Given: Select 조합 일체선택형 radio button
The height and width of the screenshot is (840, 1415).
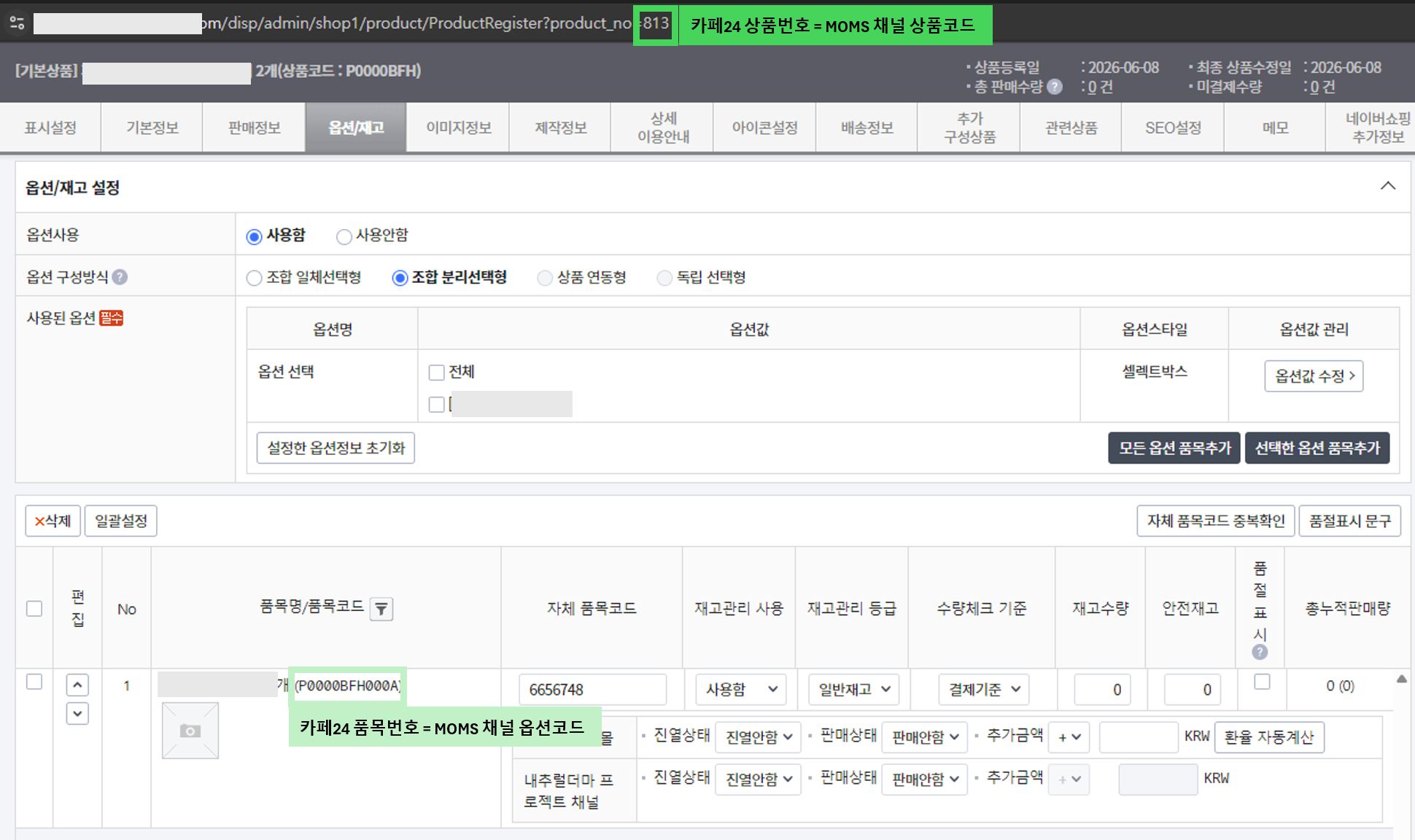Looking at the screenshot, I should (x=254, y=278).
